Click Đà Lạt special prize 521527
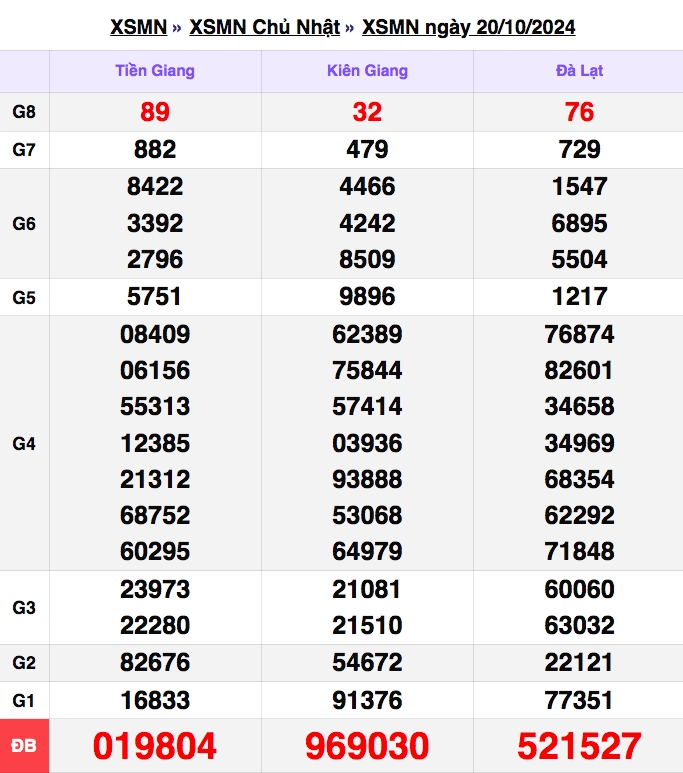683x773 pixels. pyautogui.click(x=579, y=746)
